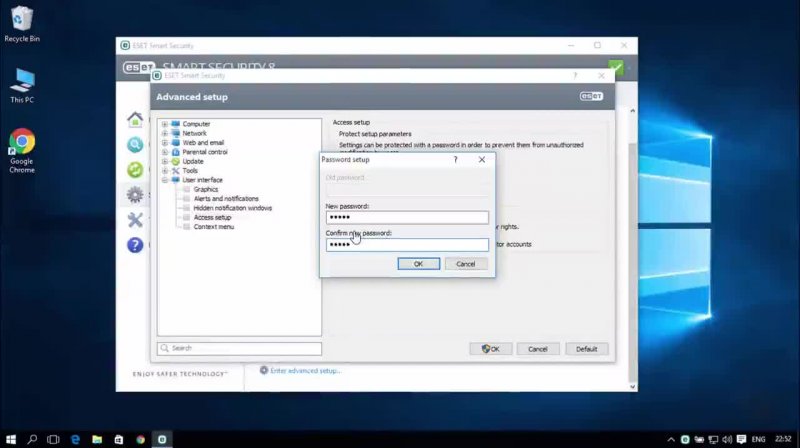Viewport: 800px width, 448px height.
Task: Open network icon in system tray
Action: click(x=713, y=439)
